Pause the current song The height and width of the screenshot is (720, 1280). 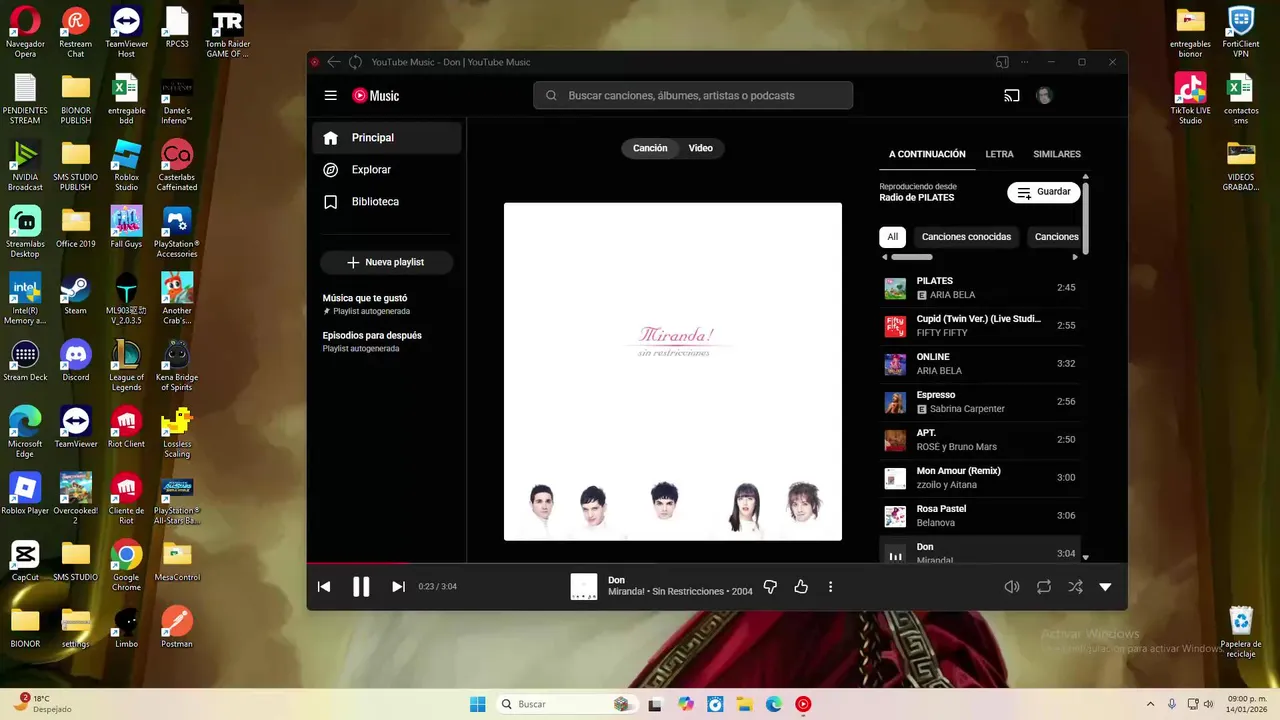(x=361, y=587)
